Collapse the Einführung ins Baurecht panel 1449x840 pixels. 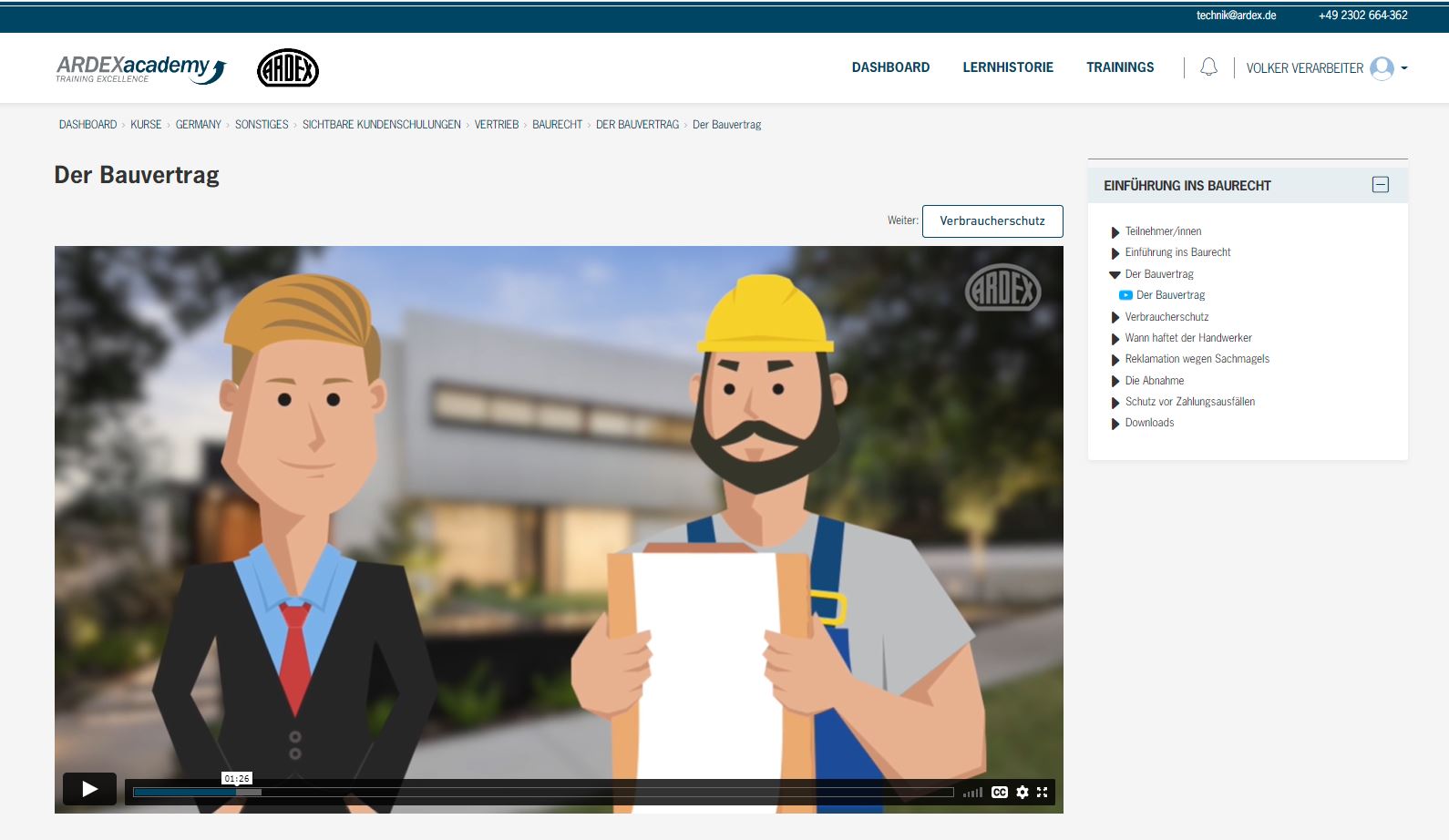pos(1381,185)
